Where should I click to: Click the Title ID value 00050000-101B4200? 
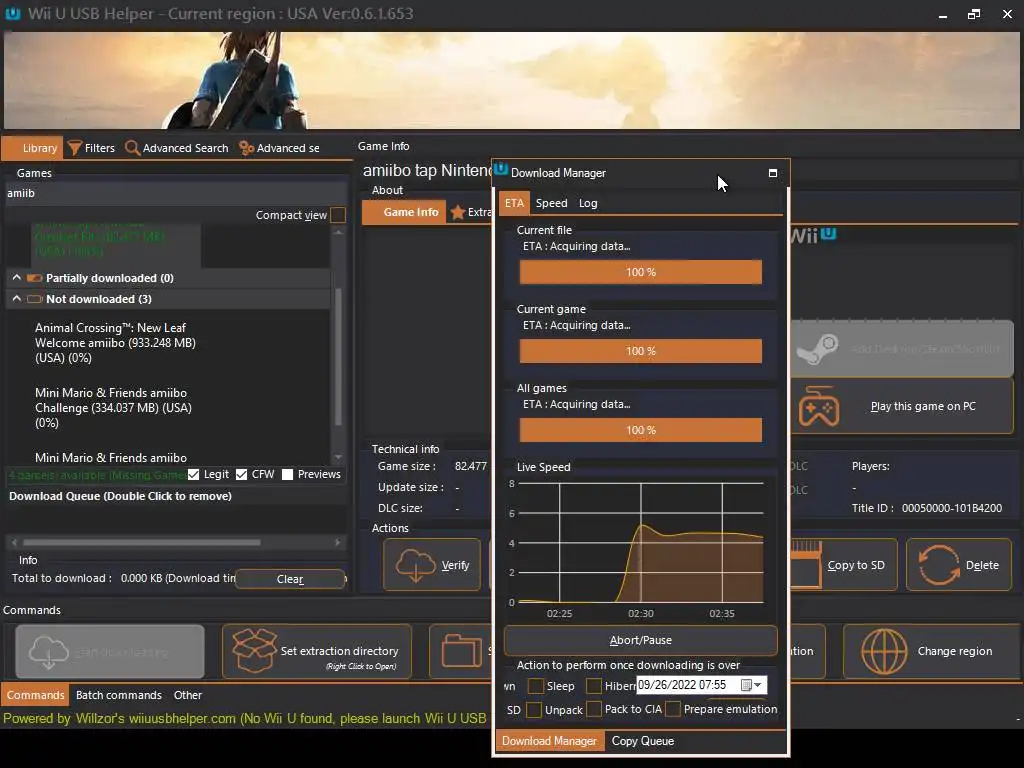pyautogui.click(x=952, y=508)
